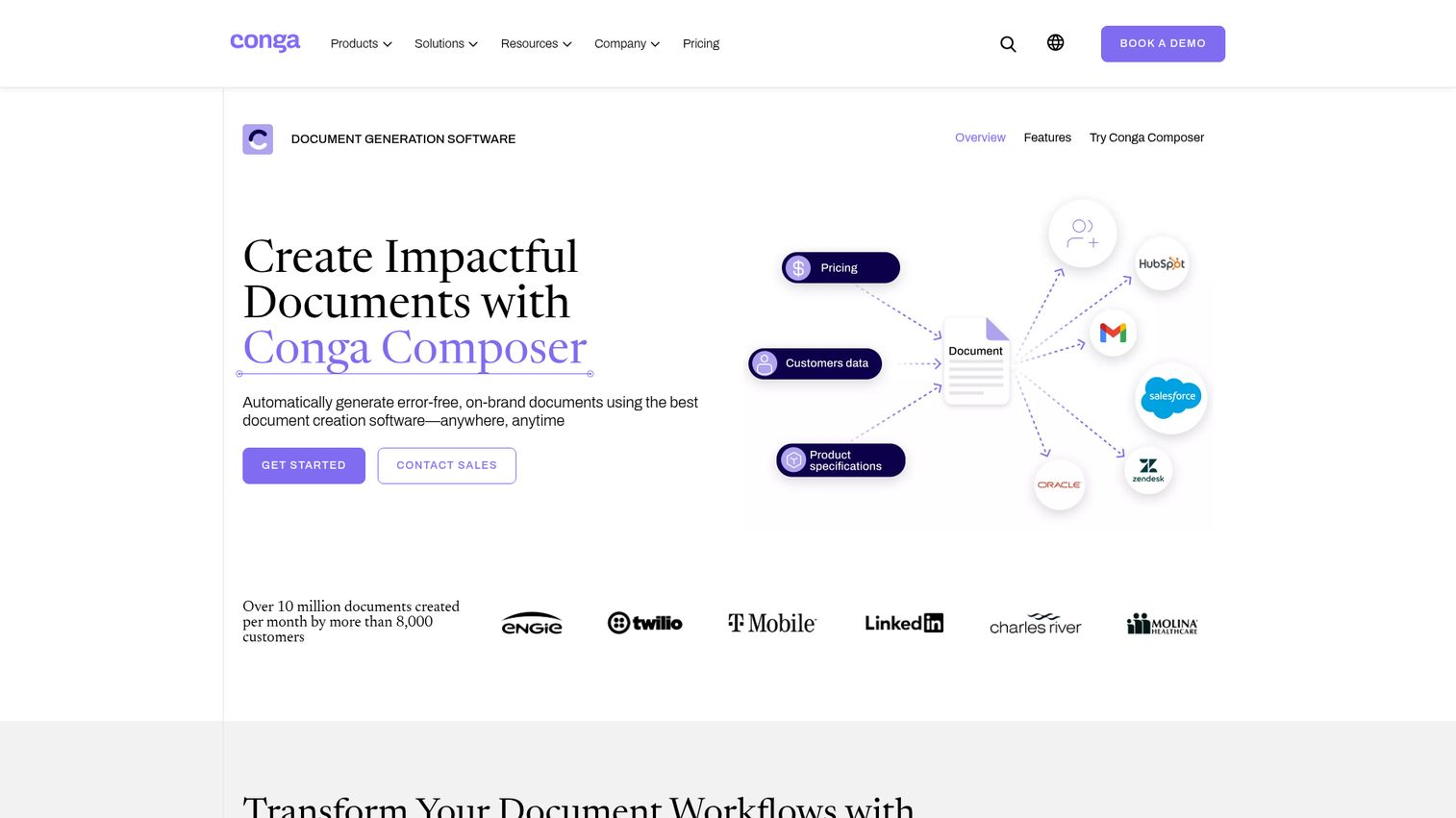Viewport: 1456px width, 818px height.
Task: Click the Product specifications pill
Action: click(841, 460)
